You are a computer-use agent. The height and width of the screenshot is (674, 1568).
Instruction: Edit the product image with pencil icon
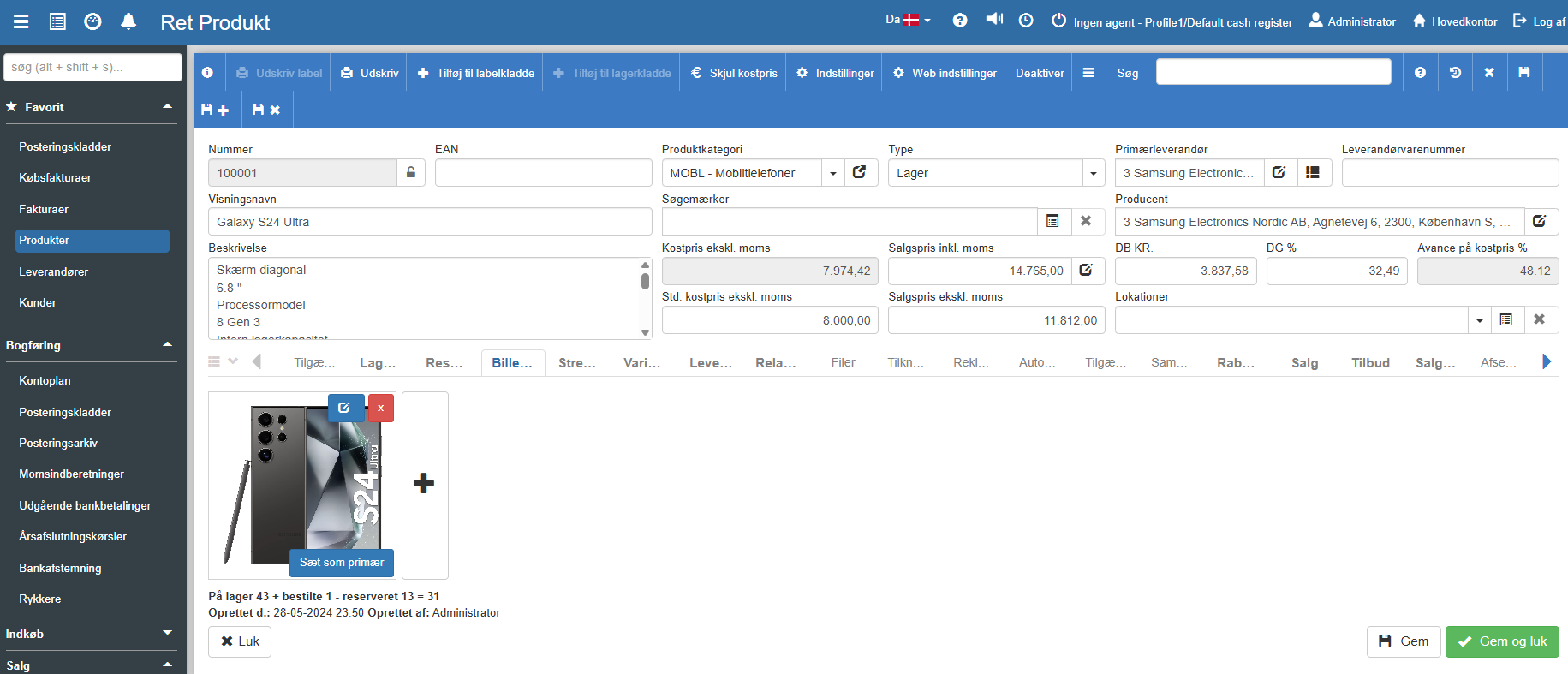[344, 408]
